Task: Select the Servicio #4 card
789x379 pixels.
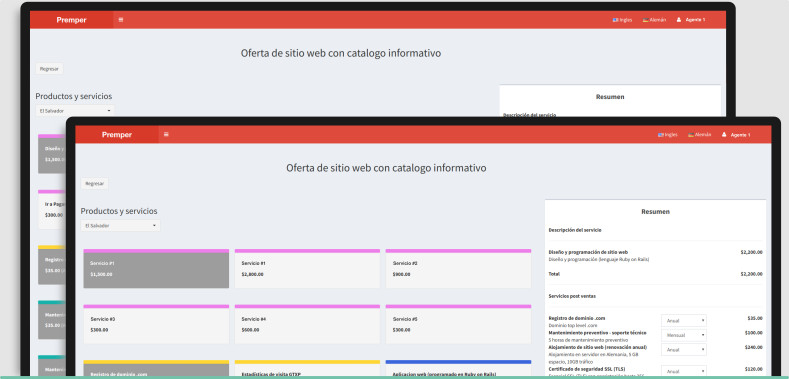Action: click(307, 324)
